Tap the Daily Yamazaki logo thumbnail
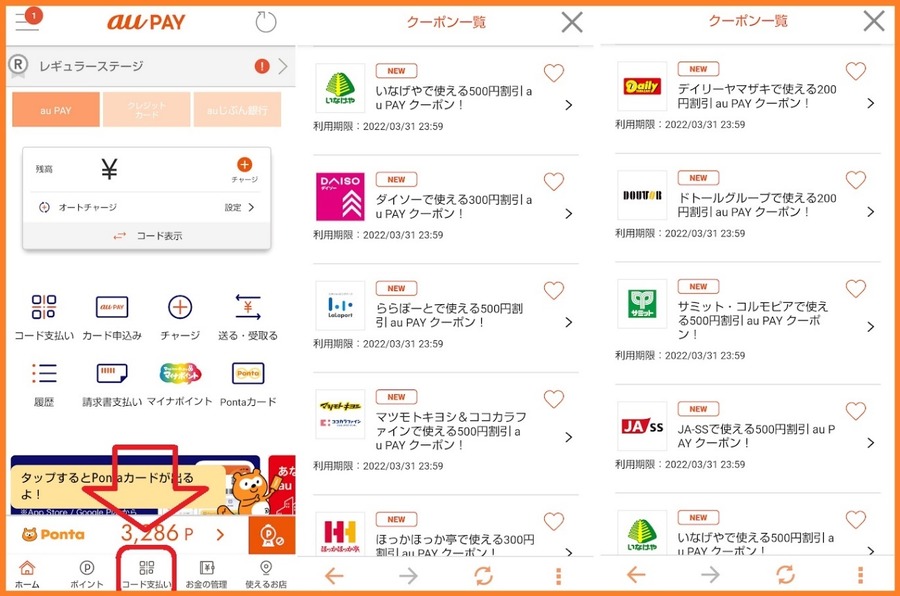Image resolution: width=900 pixels, height=596 pixels. coord(642,86)
